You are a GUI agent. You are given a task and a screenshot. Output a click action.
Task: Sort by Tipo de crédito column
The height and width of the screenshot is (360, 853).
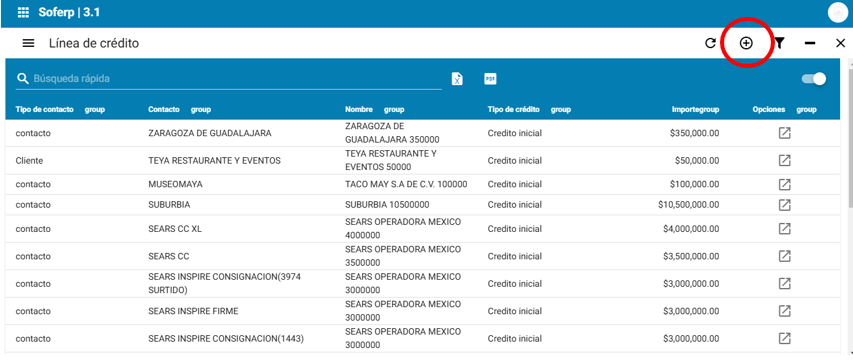click(514, 110)
